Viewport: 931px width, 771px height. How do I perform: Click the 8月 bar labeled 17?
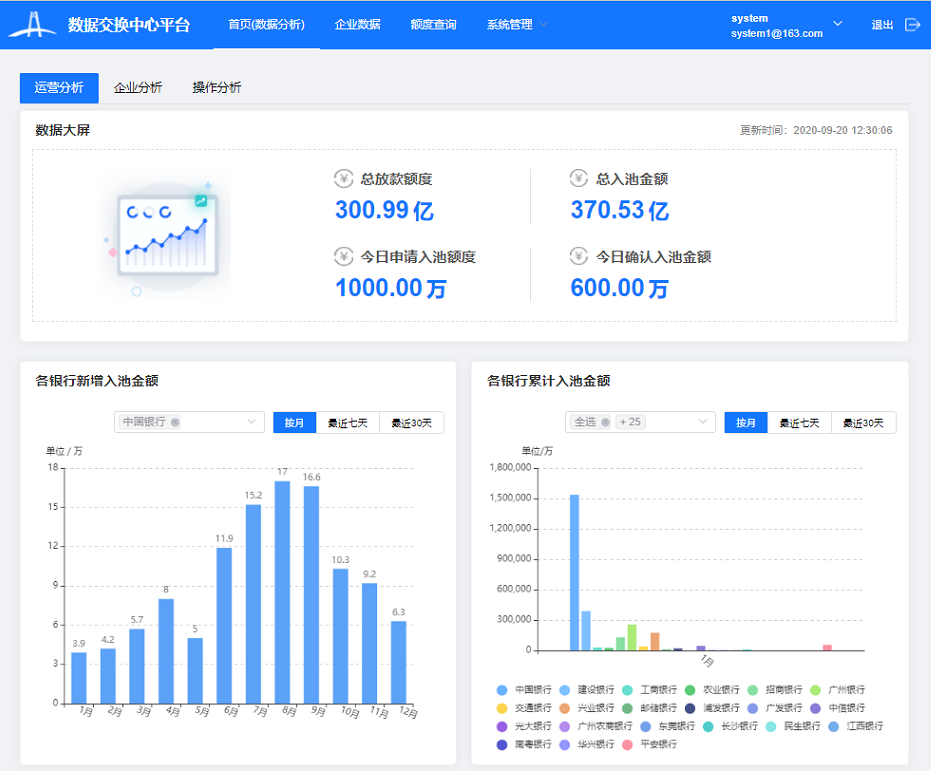pos(282,591)
